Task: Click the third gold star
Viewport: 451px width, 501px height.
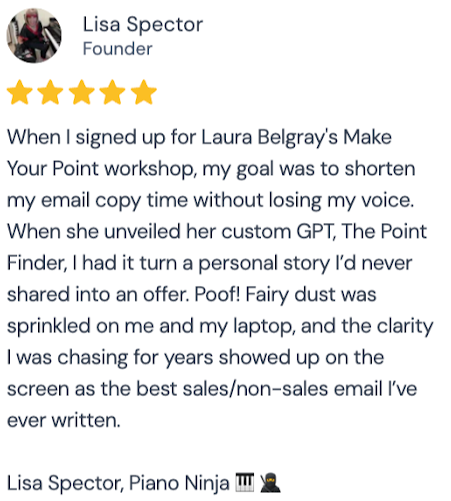Action: coord(81,92)
